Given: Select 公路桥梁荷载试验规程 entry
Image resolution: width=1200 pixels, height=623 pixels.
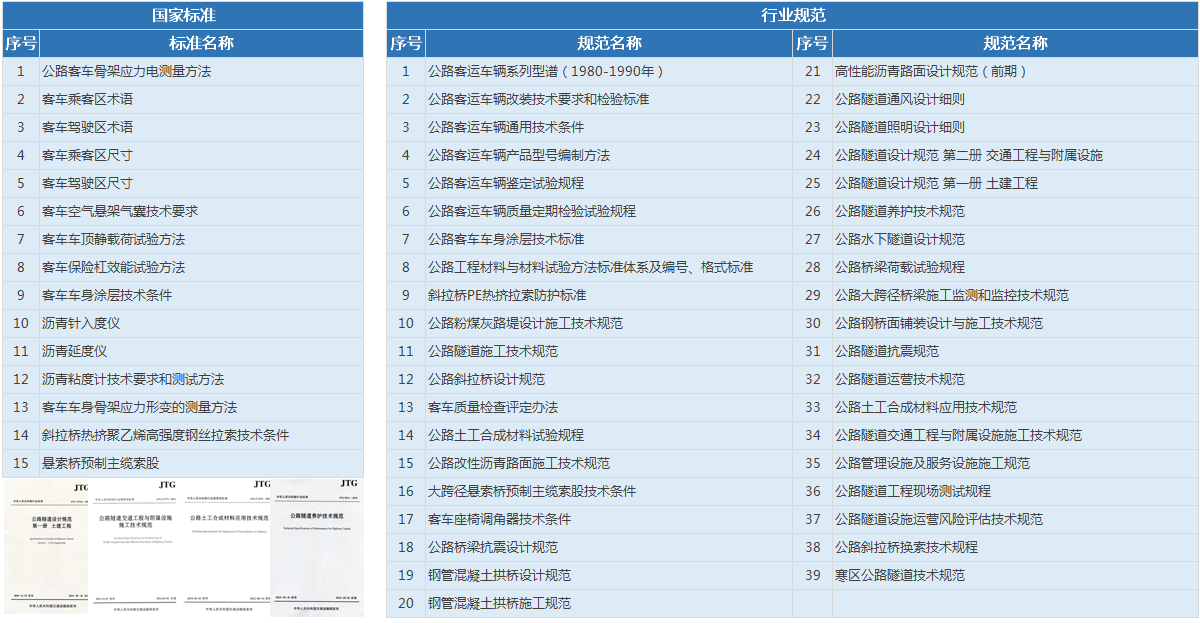Looking at the screenshot, I should point(899,267).
